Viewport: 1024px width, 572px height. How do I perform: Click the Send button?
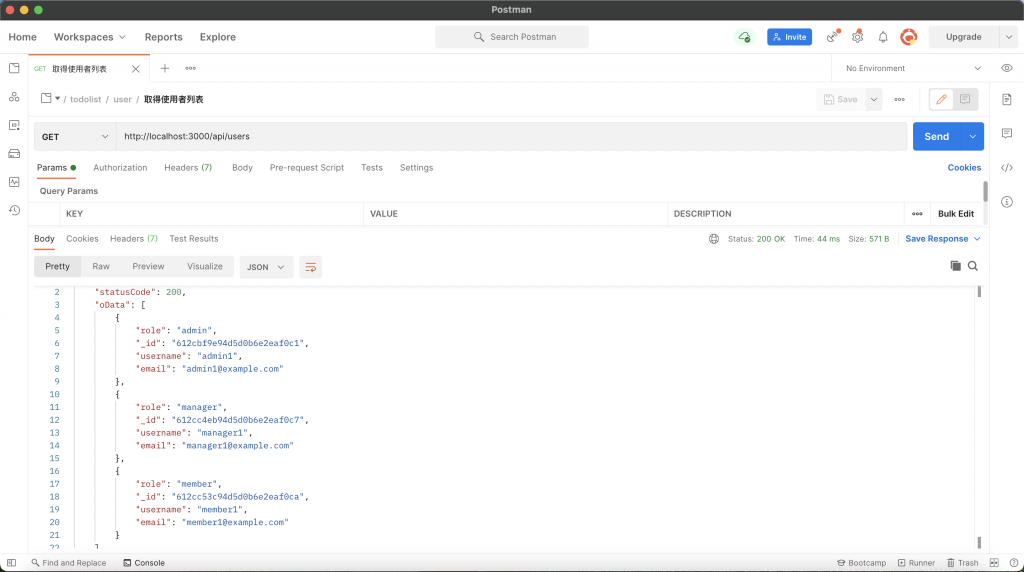[936, 136]
